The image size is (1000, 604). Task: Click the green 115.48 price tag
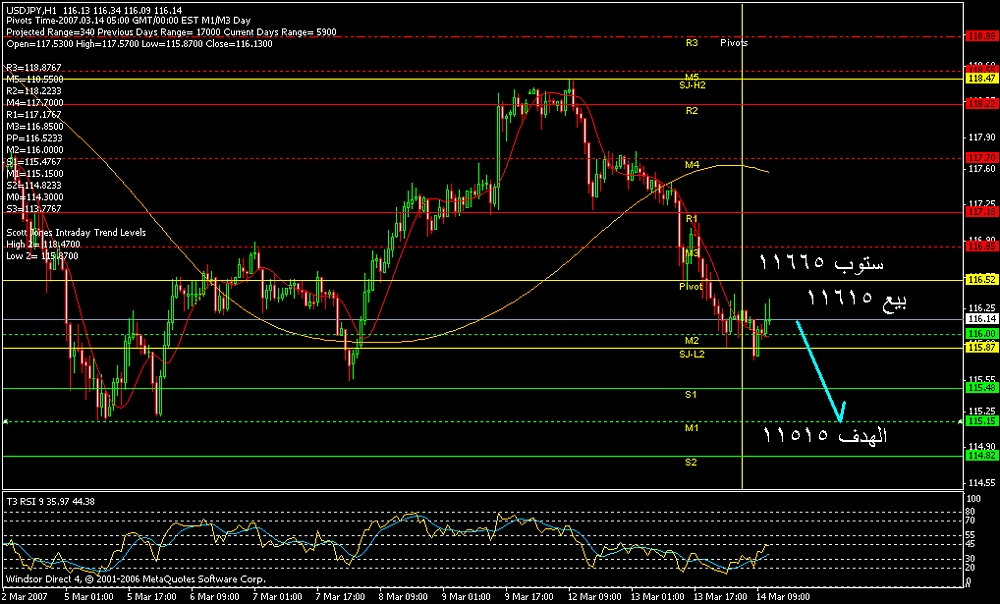click(x=979, y=388)
